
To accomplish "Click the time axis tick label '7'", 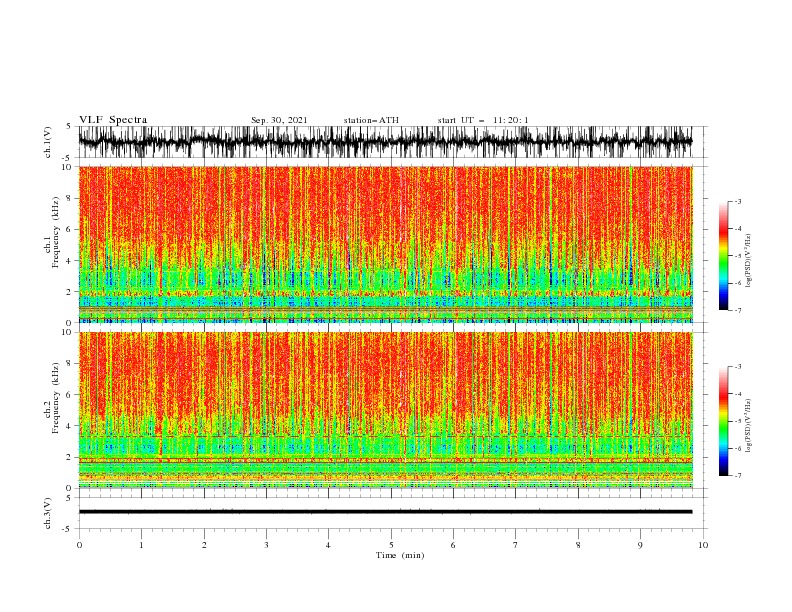I will coord(516,545).
